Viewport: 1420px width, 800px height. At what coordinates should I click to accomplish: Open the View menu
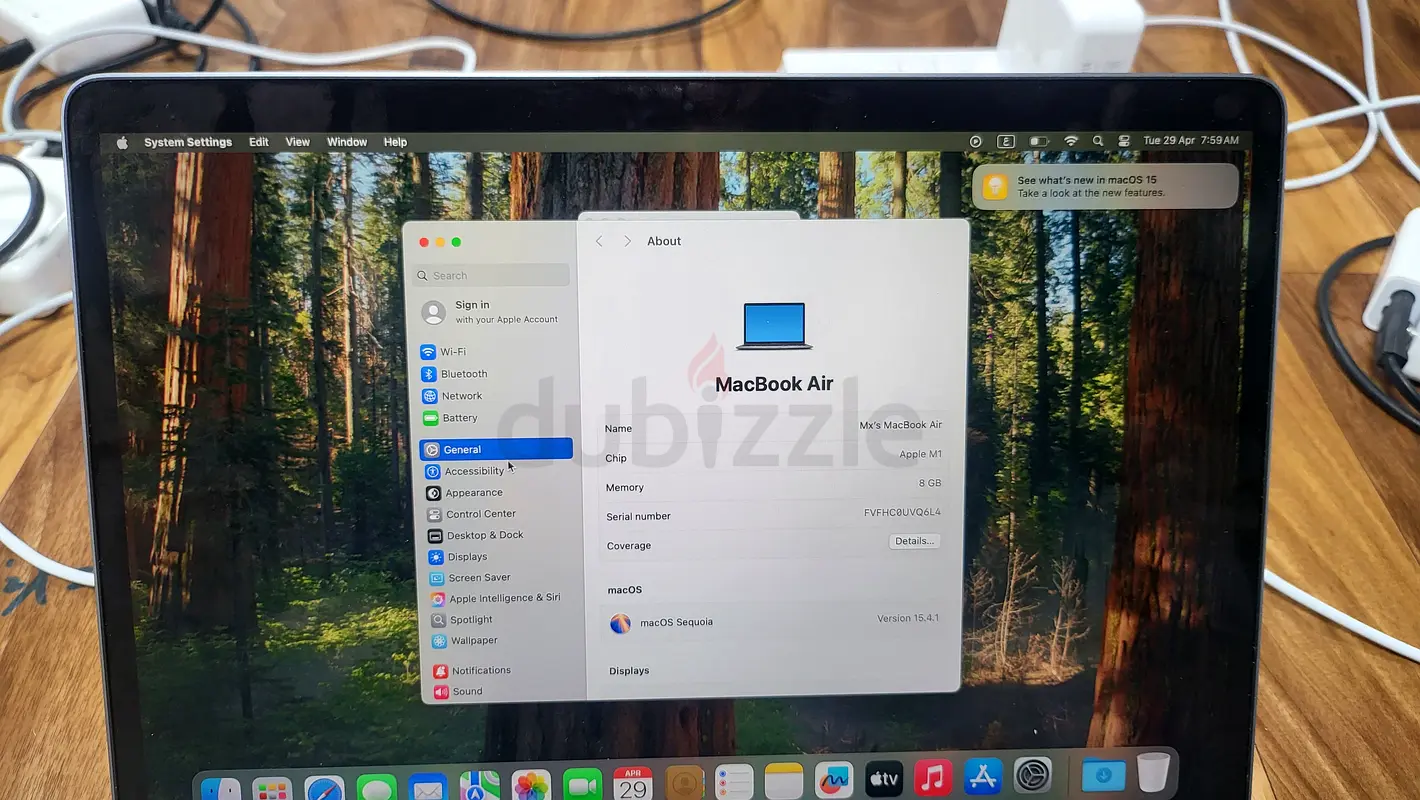pyautogui.click(x=298, y=142)
